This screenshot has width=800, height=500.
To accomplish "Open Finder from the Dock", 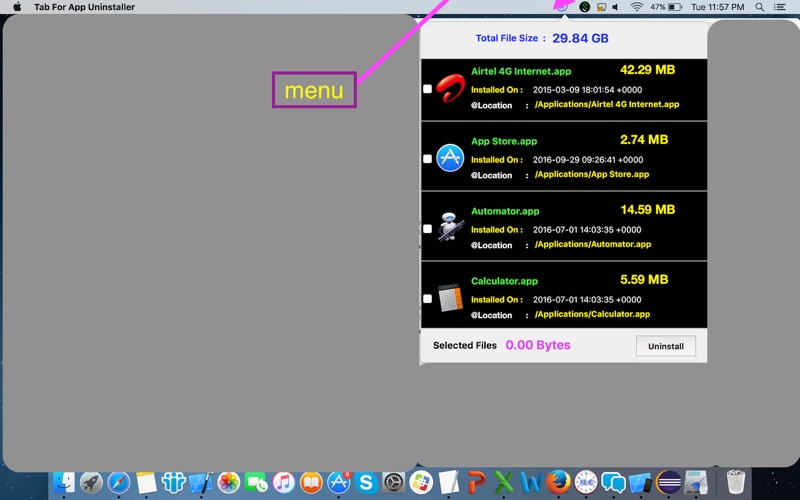I will point(64,482).
